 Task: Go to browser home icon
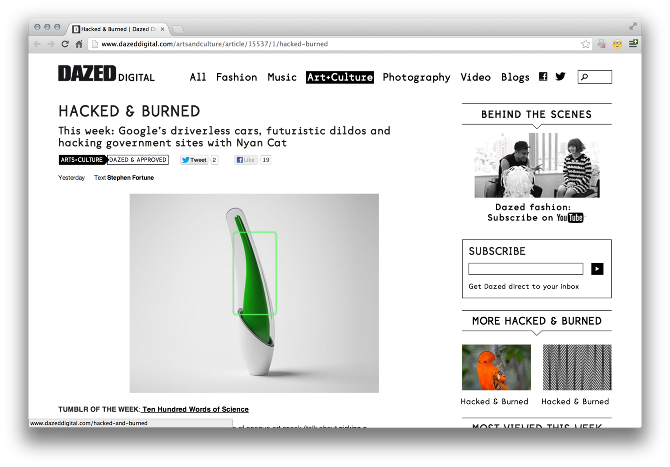click(79, 44)
